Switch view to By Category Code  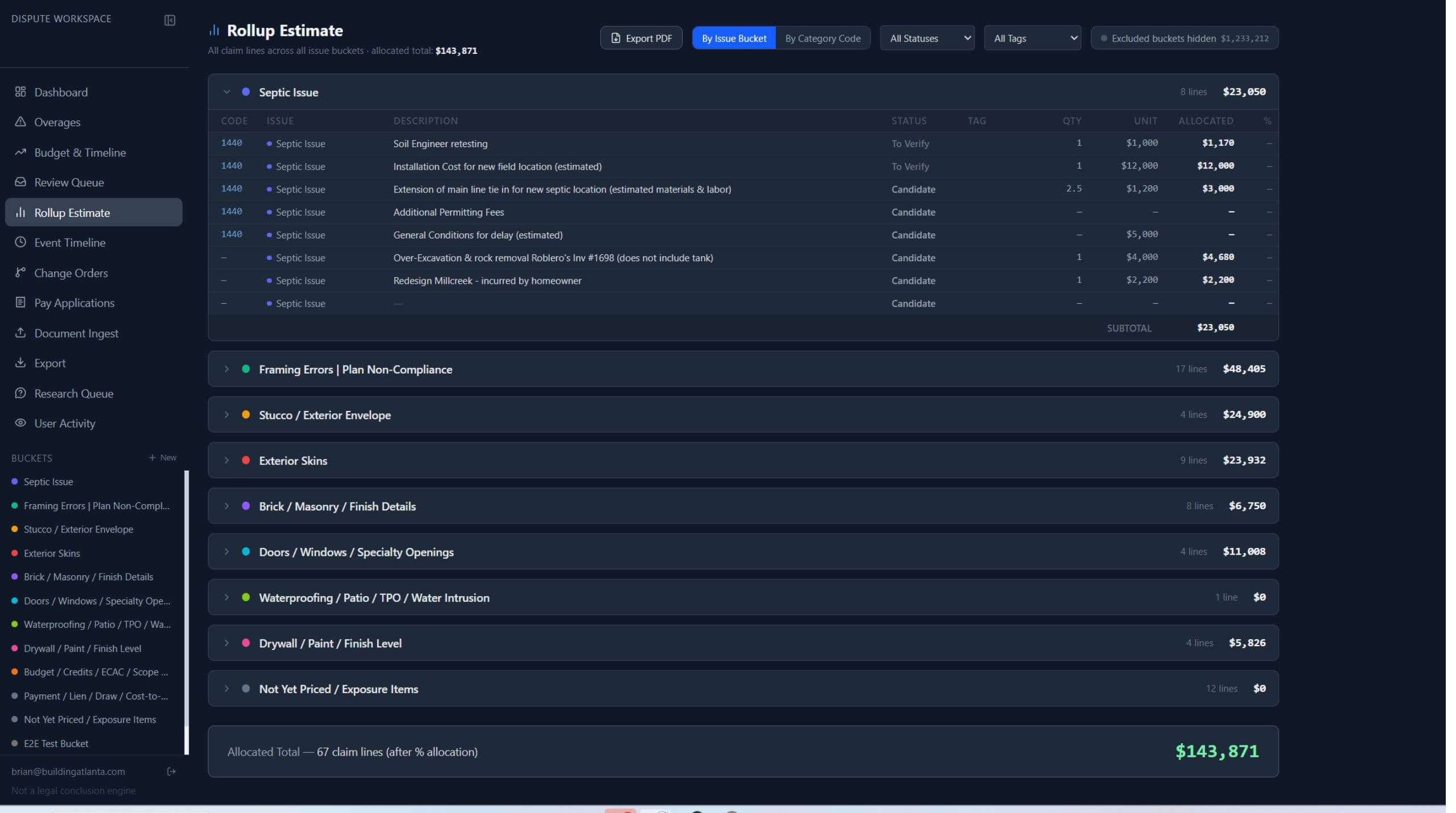pyautogui.click(x=823, y=38)
